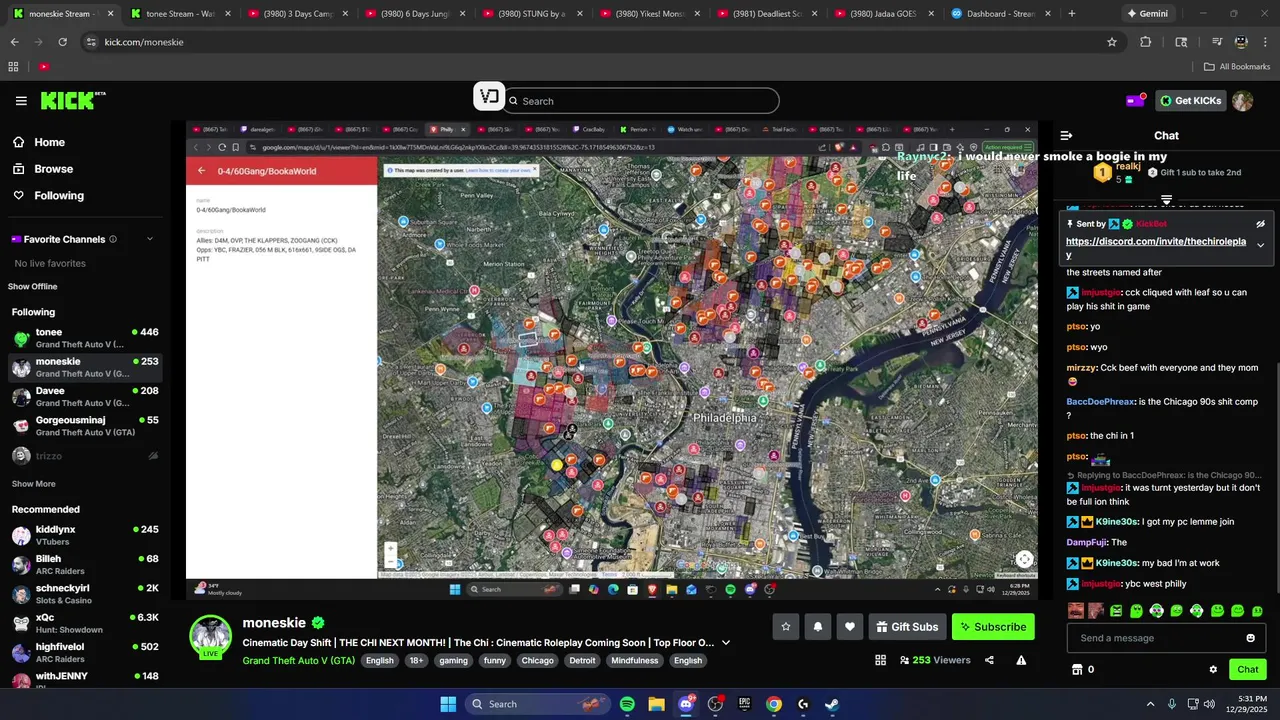The image size is (1280, 720).
Task: Click the Kick search field
Action: point(641,101)
